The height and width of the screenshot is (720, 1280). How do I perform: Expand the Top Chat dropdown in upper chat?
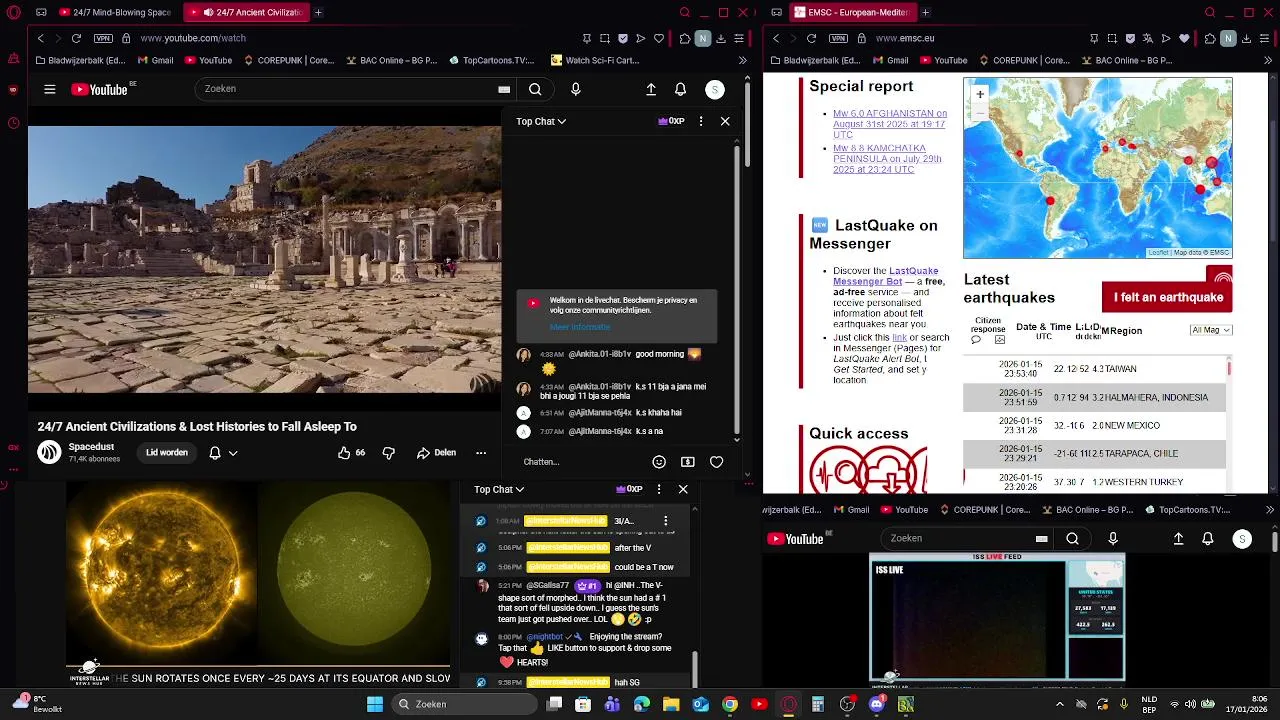click(x=541, y=121)
